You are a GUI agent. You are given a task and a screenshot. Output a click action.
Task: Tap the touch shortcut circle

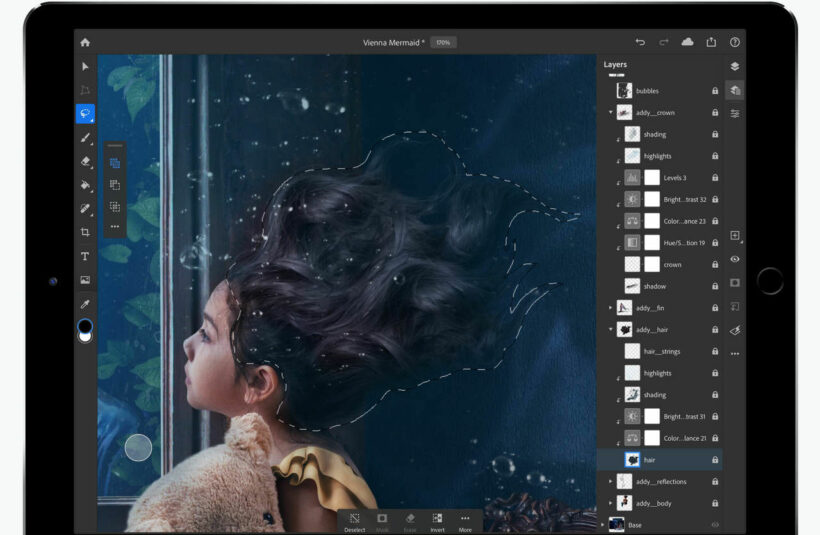pyautogui.click(x=138, y=448)
